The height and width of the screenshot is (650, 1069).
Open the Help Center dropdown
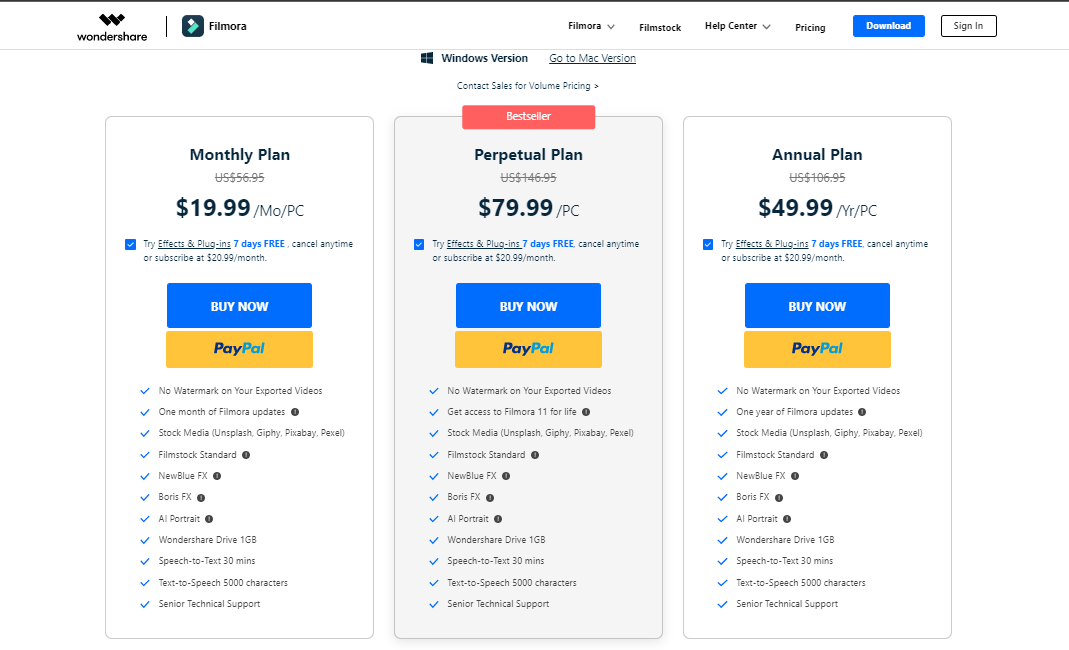point(737,26)
